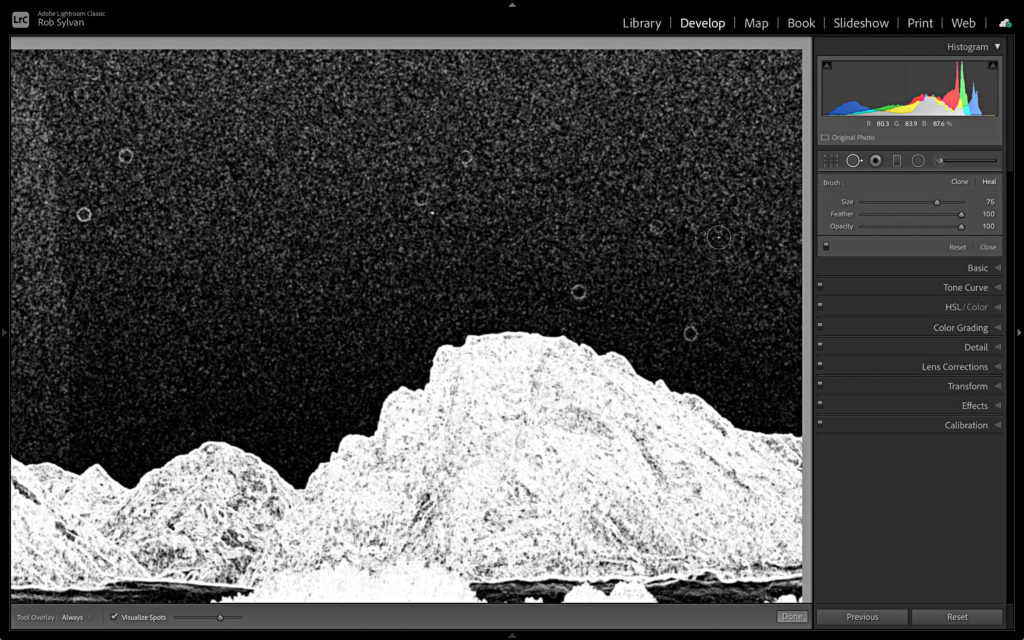The width and height of the screenshot is (1024, 640).
Task: Click the cloud sync status icon
Action: 1004,23
